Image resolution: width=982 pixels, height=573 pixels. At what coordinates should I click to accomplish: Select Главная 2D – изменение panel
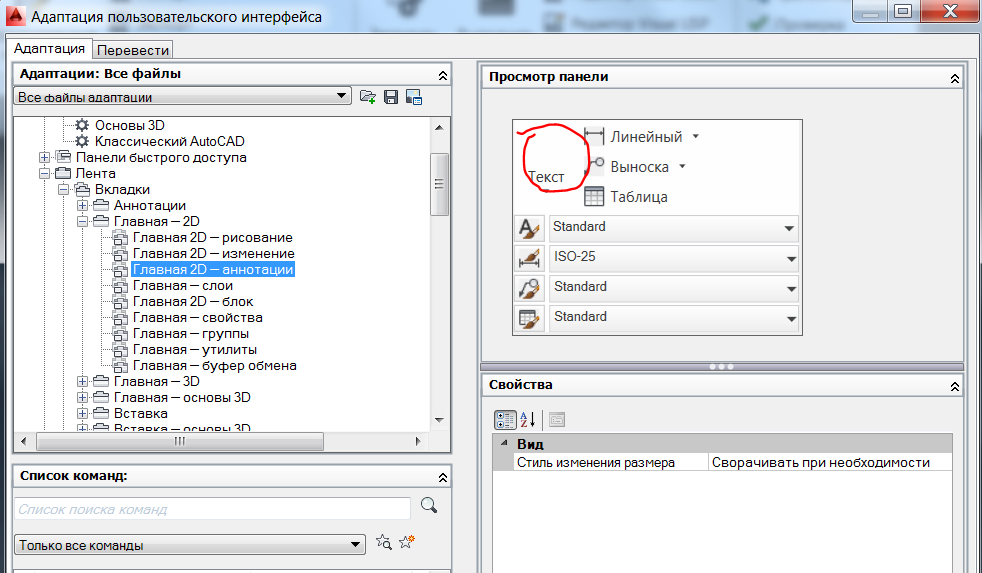214,254
